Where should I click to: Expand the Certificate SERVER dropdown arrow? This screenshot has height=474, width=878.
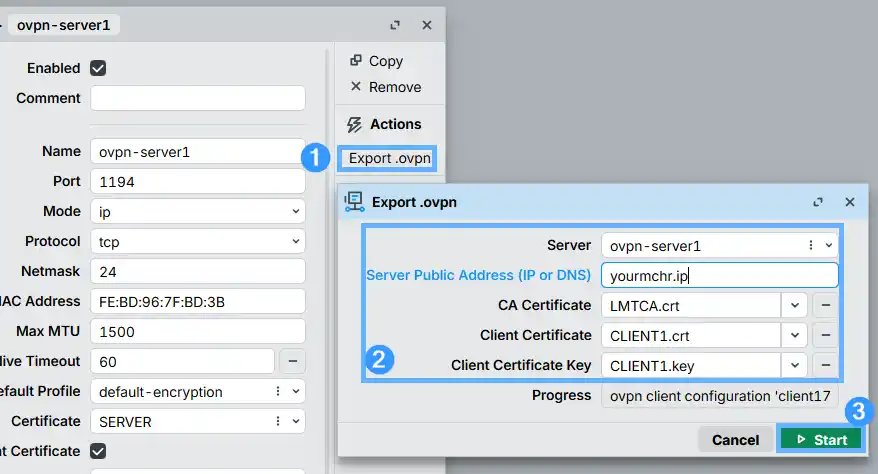[x=296, y=421]
